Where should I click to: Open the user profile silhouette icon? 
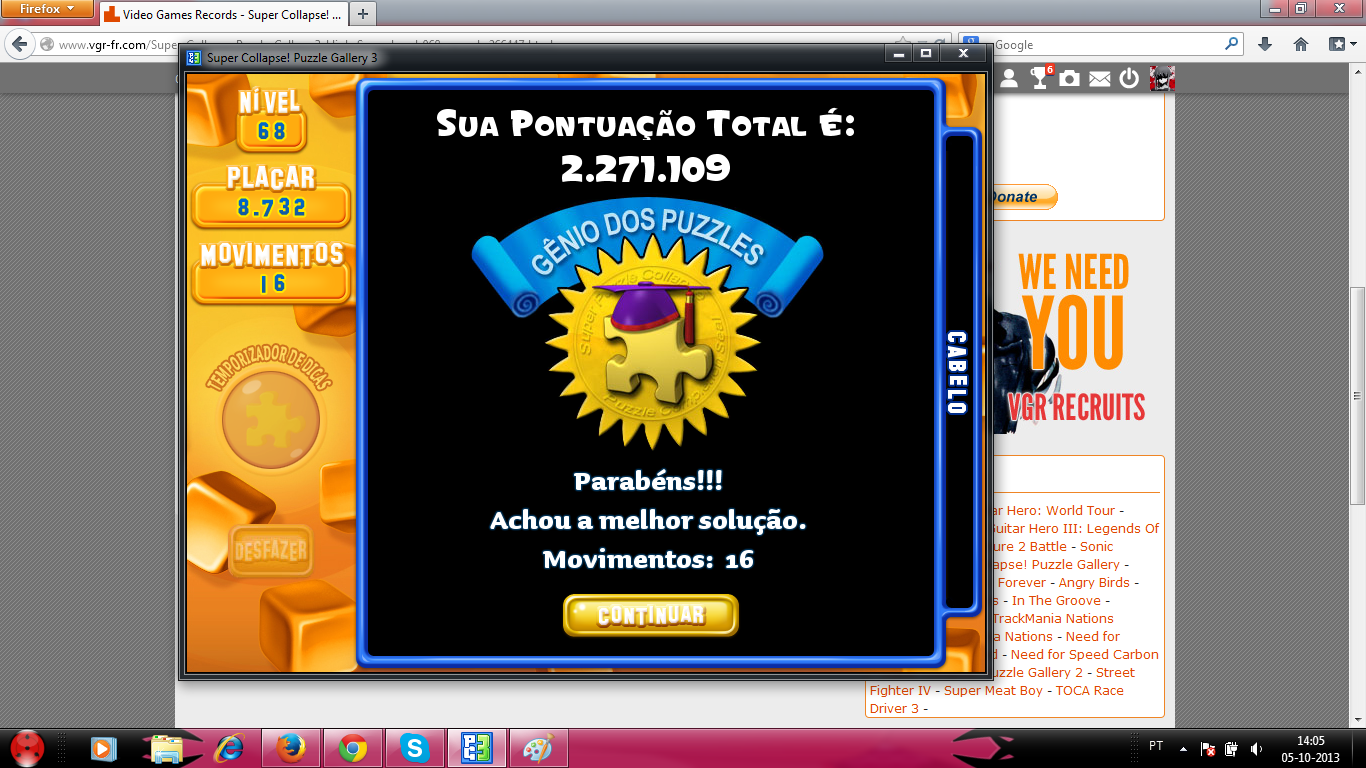[1010, 78]
